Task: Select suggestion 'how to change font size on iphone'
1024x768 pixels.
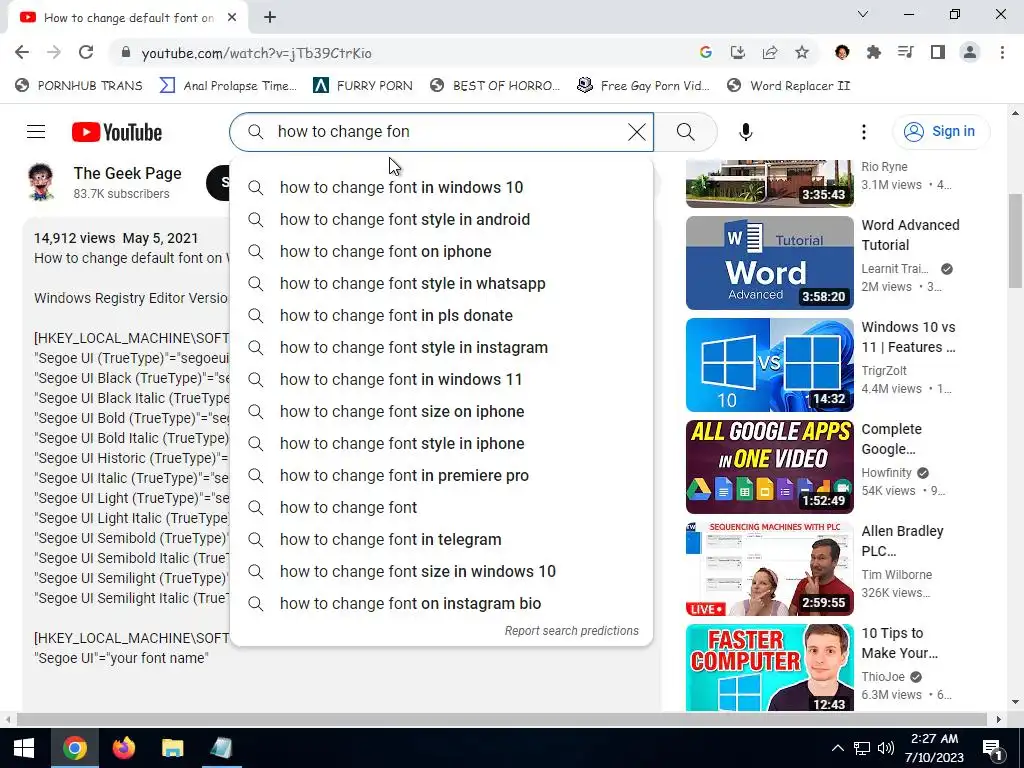Action: point(441,411)
